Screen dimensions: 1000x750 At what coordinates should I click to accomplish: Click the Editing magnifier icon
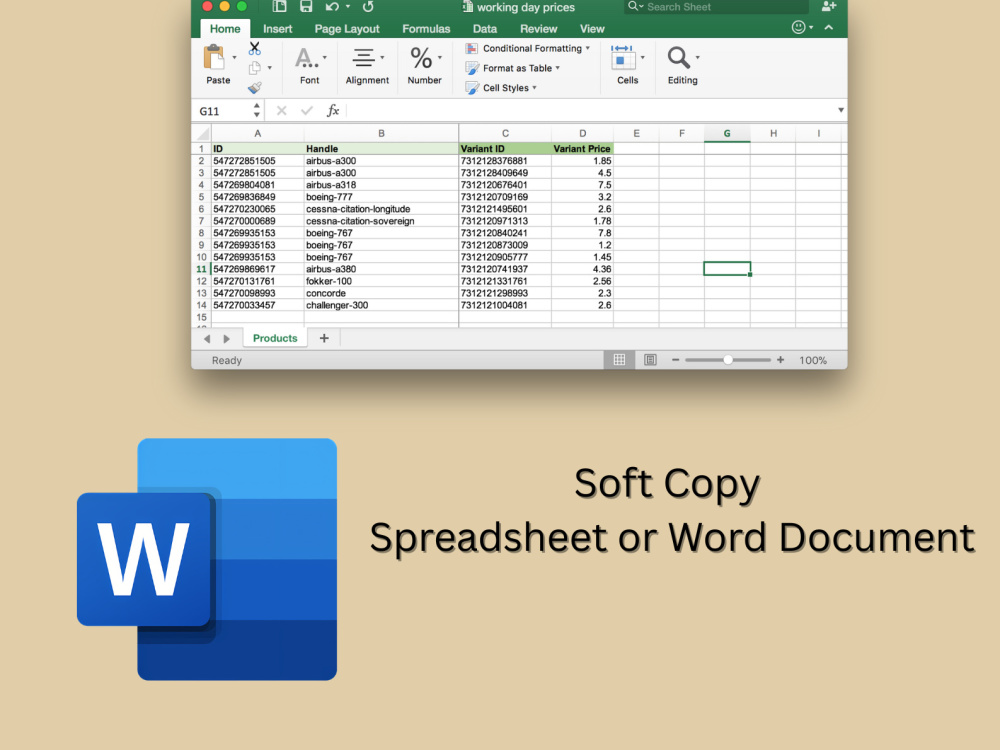[x=679, y=57]
